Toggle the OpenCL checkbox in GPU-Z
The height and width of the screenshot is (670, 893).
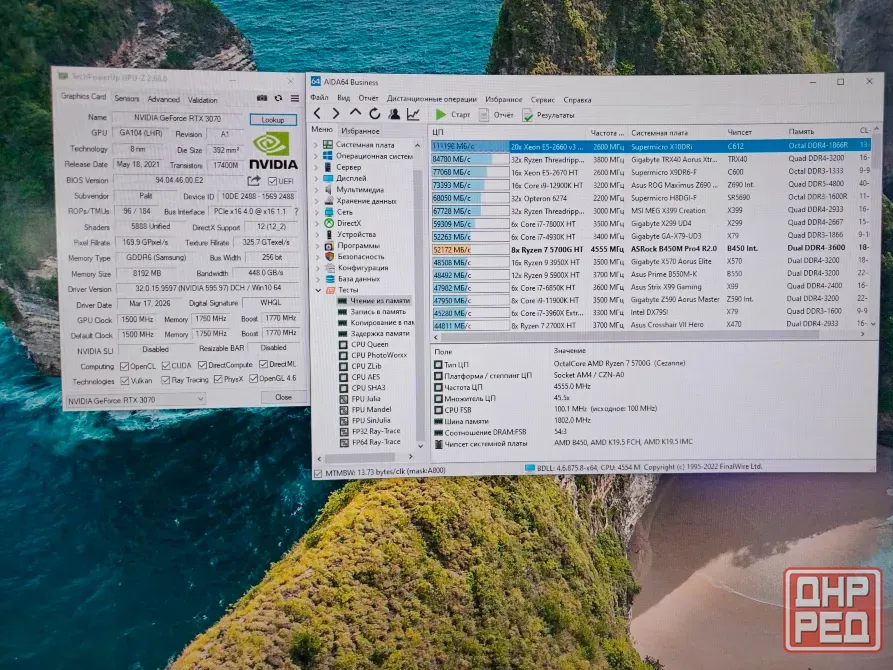point(124,366)
